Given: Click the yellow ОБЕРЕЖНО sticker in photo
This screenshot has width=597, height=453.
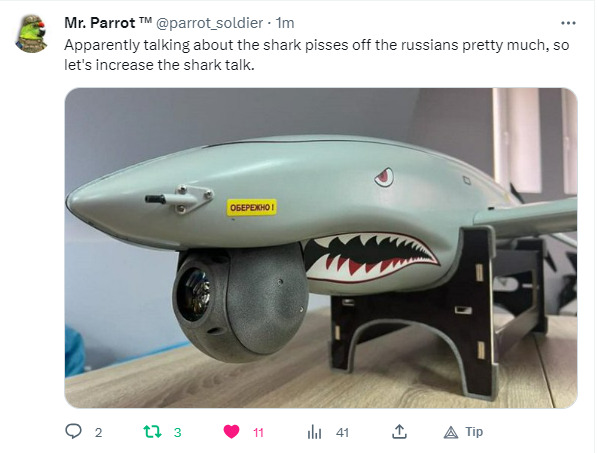Looking at the screenshot, I should [252, 207].
